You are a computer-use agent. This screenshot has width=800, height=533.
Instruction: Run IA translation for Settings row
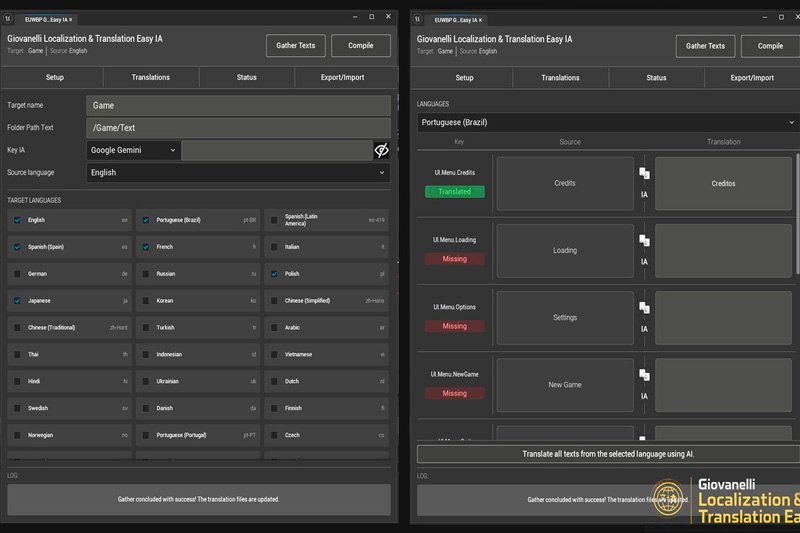pyautogui.click(x=644, y=329)
